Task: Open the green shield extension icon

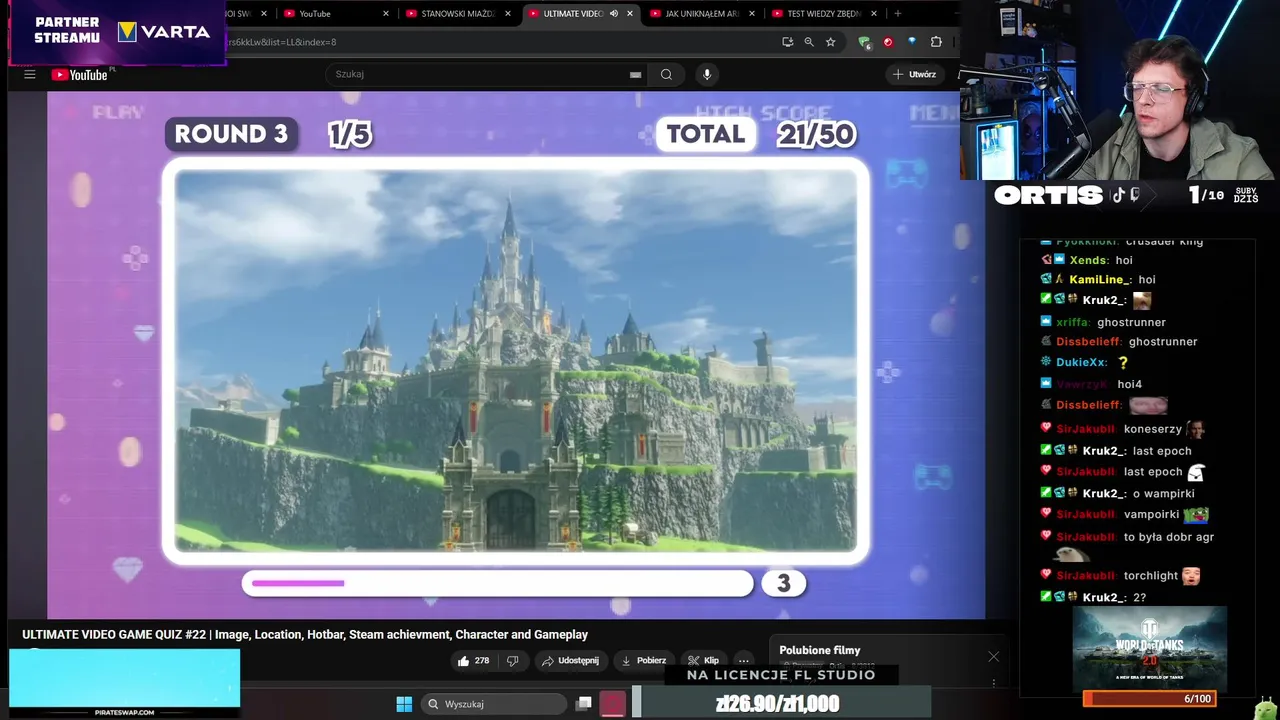Action: (x=864, y=42)
